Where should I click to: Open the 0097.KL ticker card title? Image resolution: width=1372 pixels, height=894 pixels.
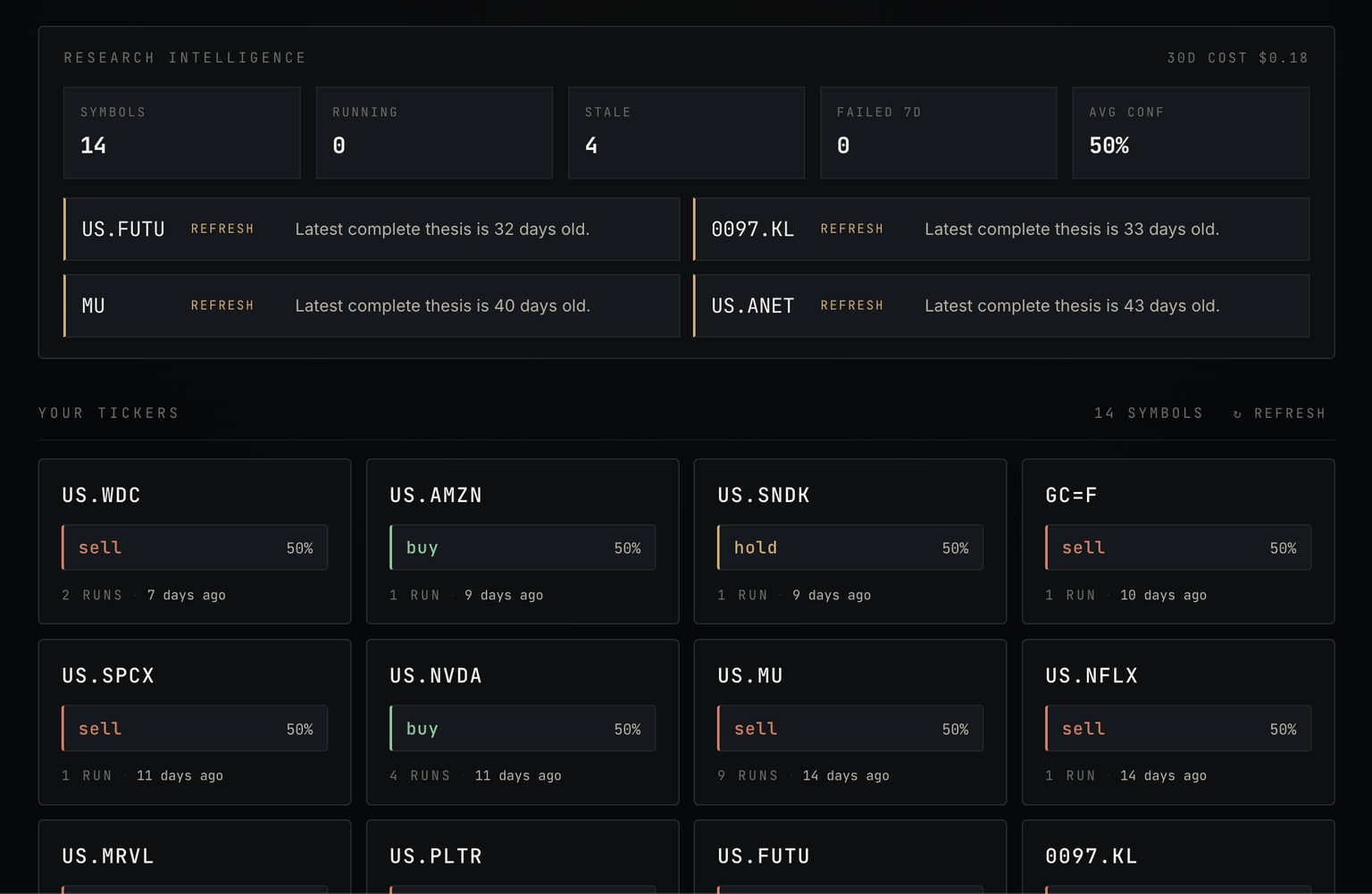pyautogui.click(x=1092, y=856)
